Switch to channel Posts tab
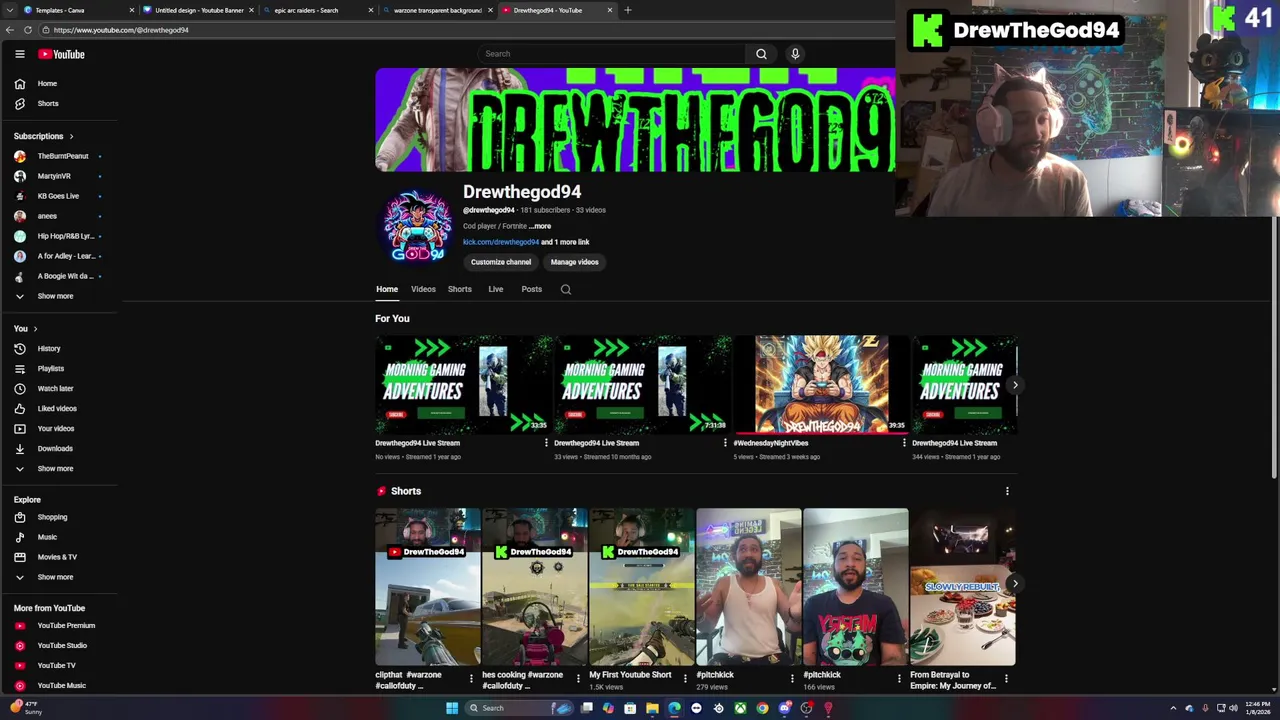This screenshot has height=720, width=1280. tap(531, 290)
